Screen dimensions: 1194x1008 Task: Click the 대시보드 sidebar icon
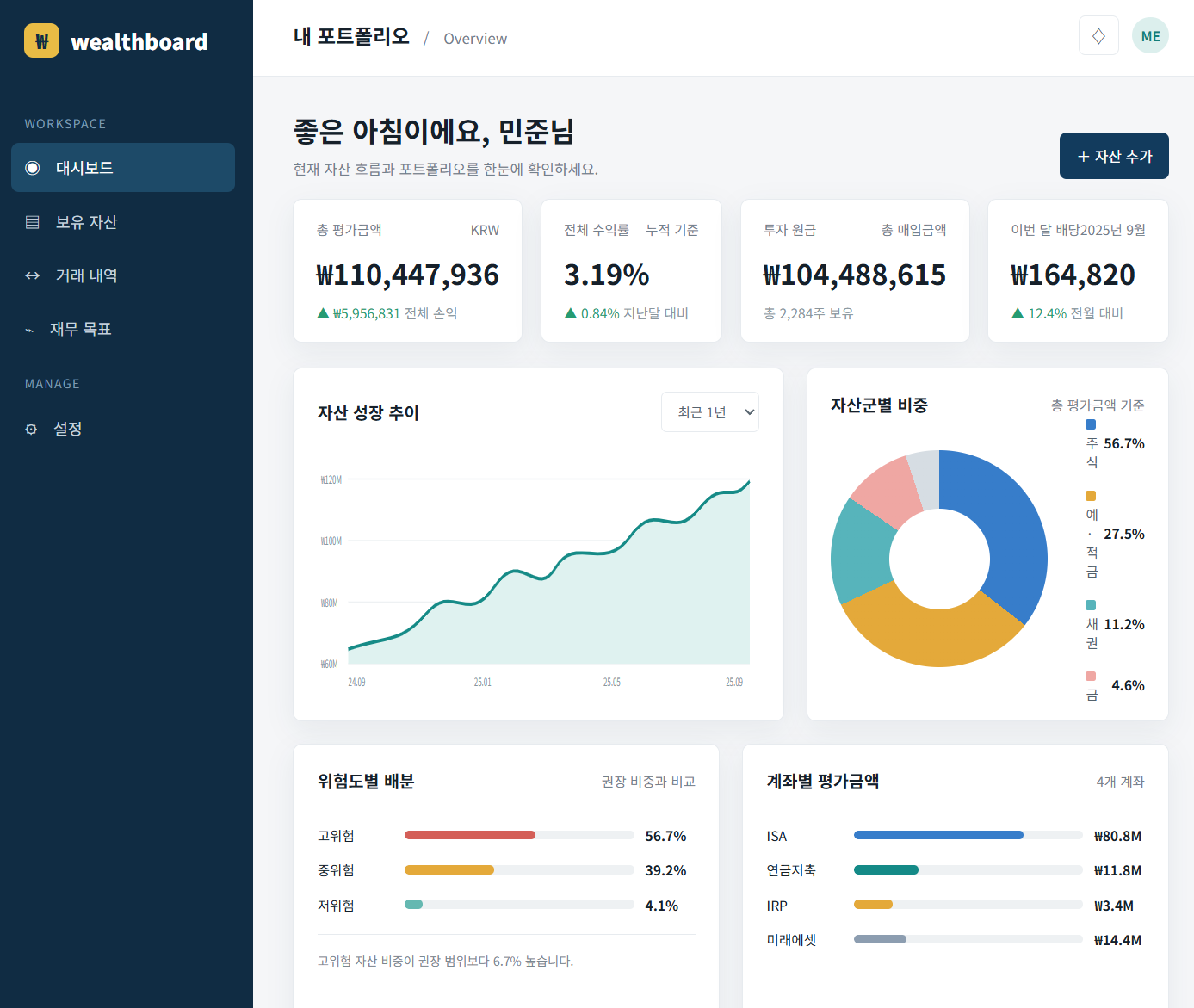33,168
